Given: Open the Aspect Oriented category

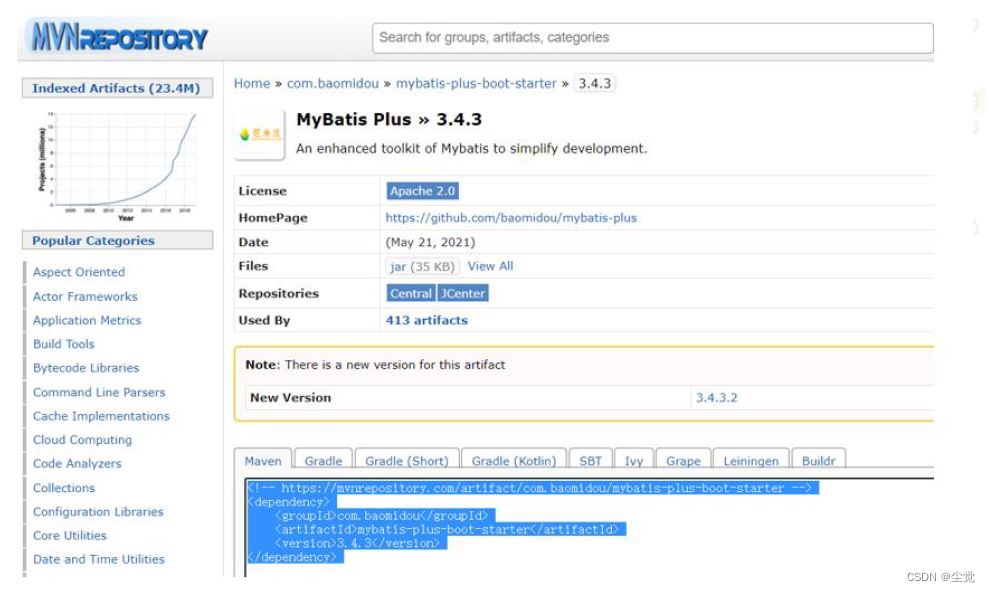Looking at the screenshot, I should click(x=79, y=272).
